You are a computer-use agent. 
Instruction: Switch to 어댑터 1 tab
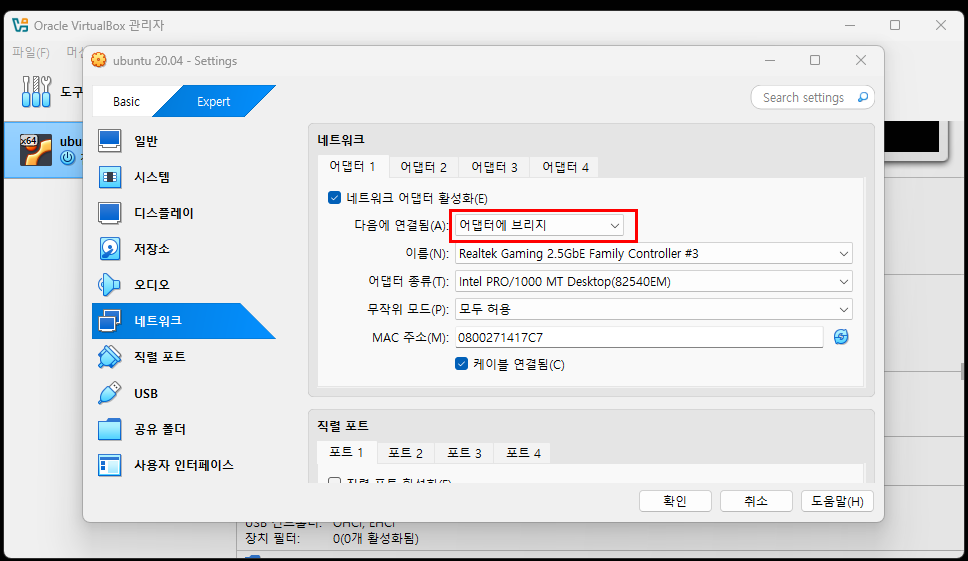(353, 167)
